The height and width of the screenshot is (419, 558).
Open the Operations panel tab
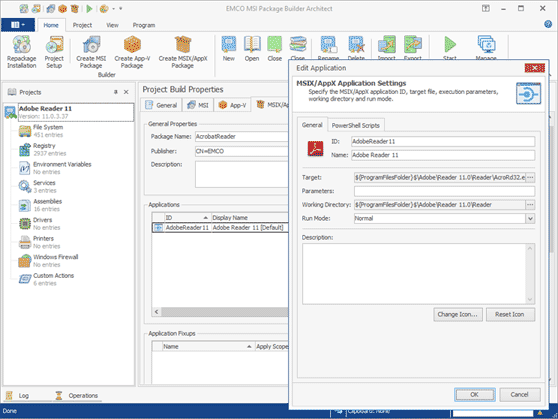77,396
